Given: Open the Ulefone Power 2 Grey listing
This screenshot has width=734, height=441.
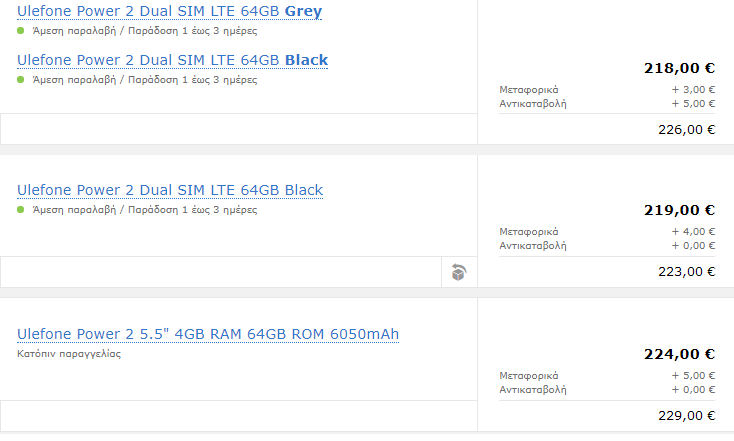Looking at the screenshot, I should [x=169, y=11].
